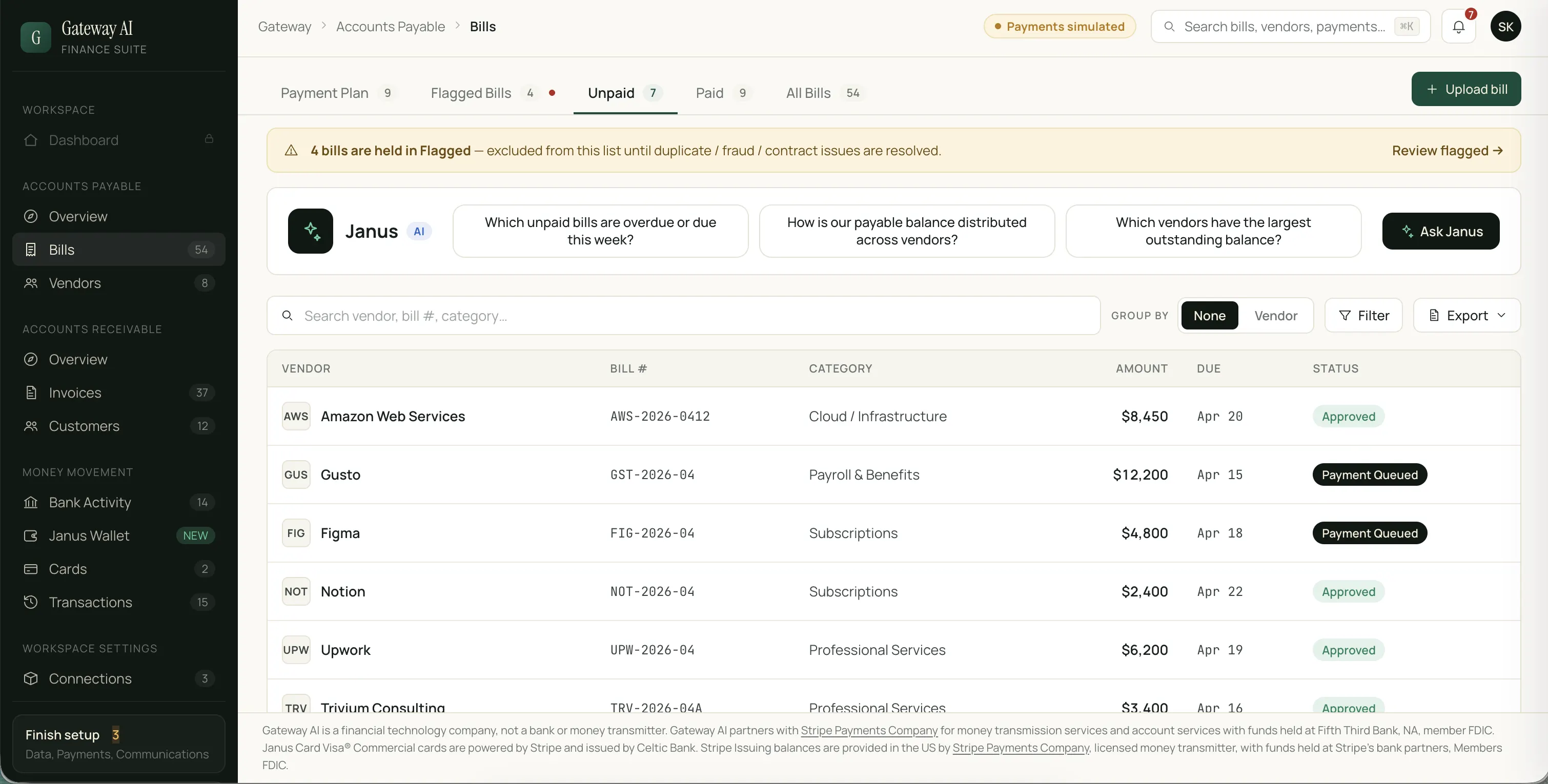Sort by the Vendor column header
Image resolution: width=1548 pixels, height=784 pixels.
pos(306,368)
